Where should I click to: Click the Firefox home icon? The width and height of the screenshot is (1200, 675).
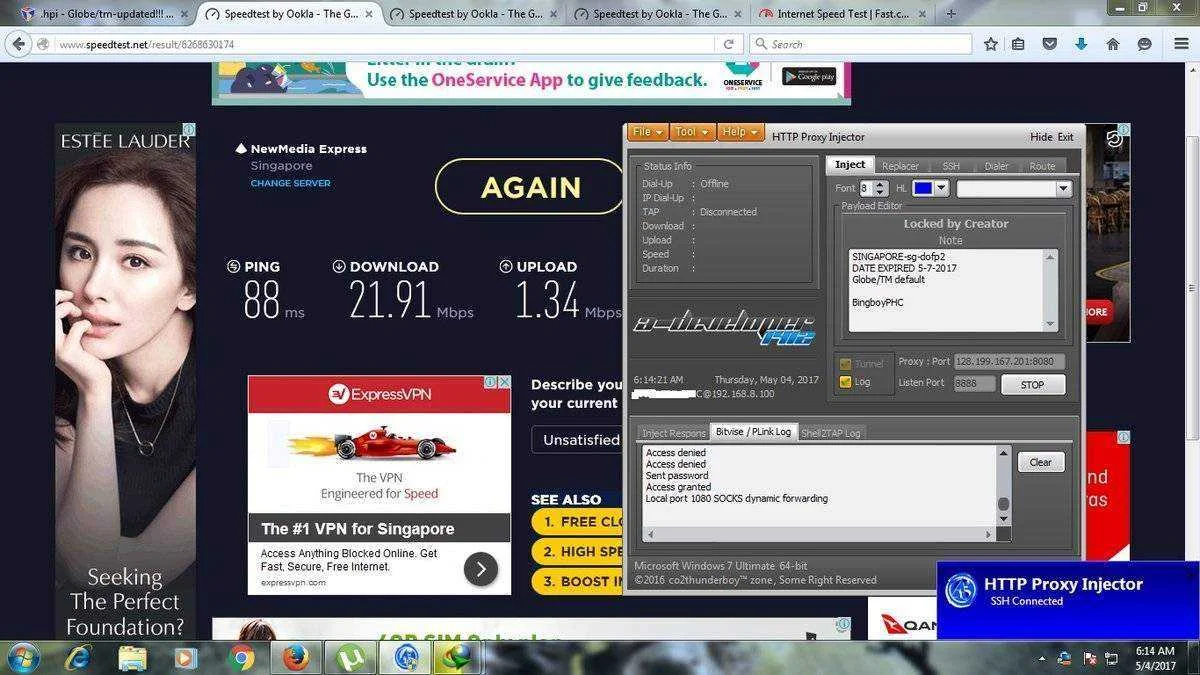pos(1113,44)
